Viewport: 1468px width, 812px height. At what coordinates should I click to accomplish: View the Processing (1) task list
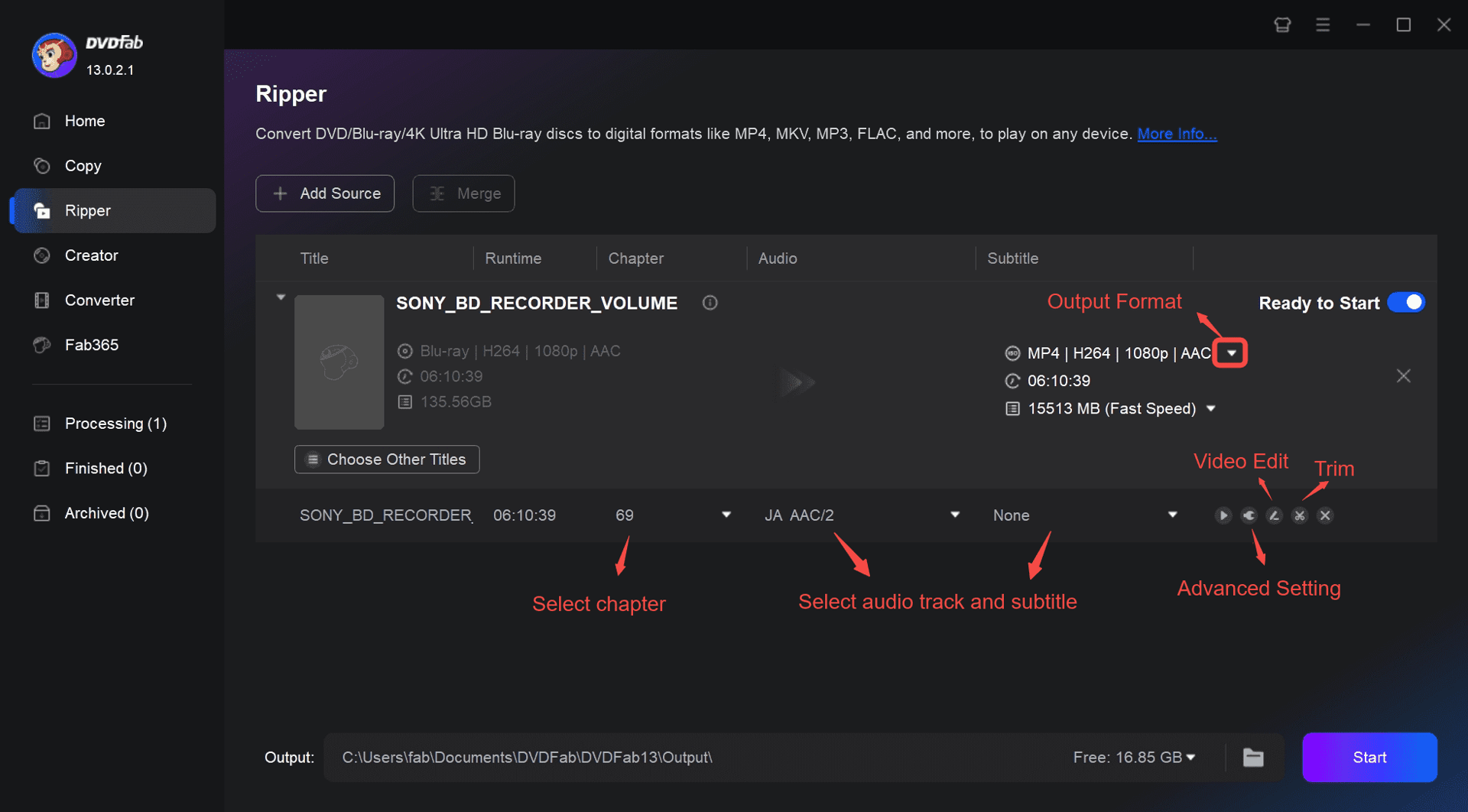tap(115, 424)
